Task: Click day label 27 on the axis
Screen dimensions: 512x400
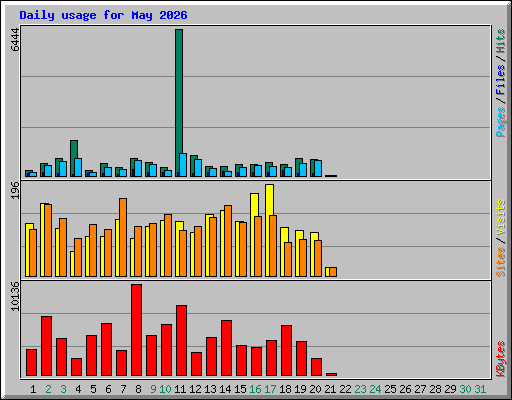Action: click(x=420, y=389)
